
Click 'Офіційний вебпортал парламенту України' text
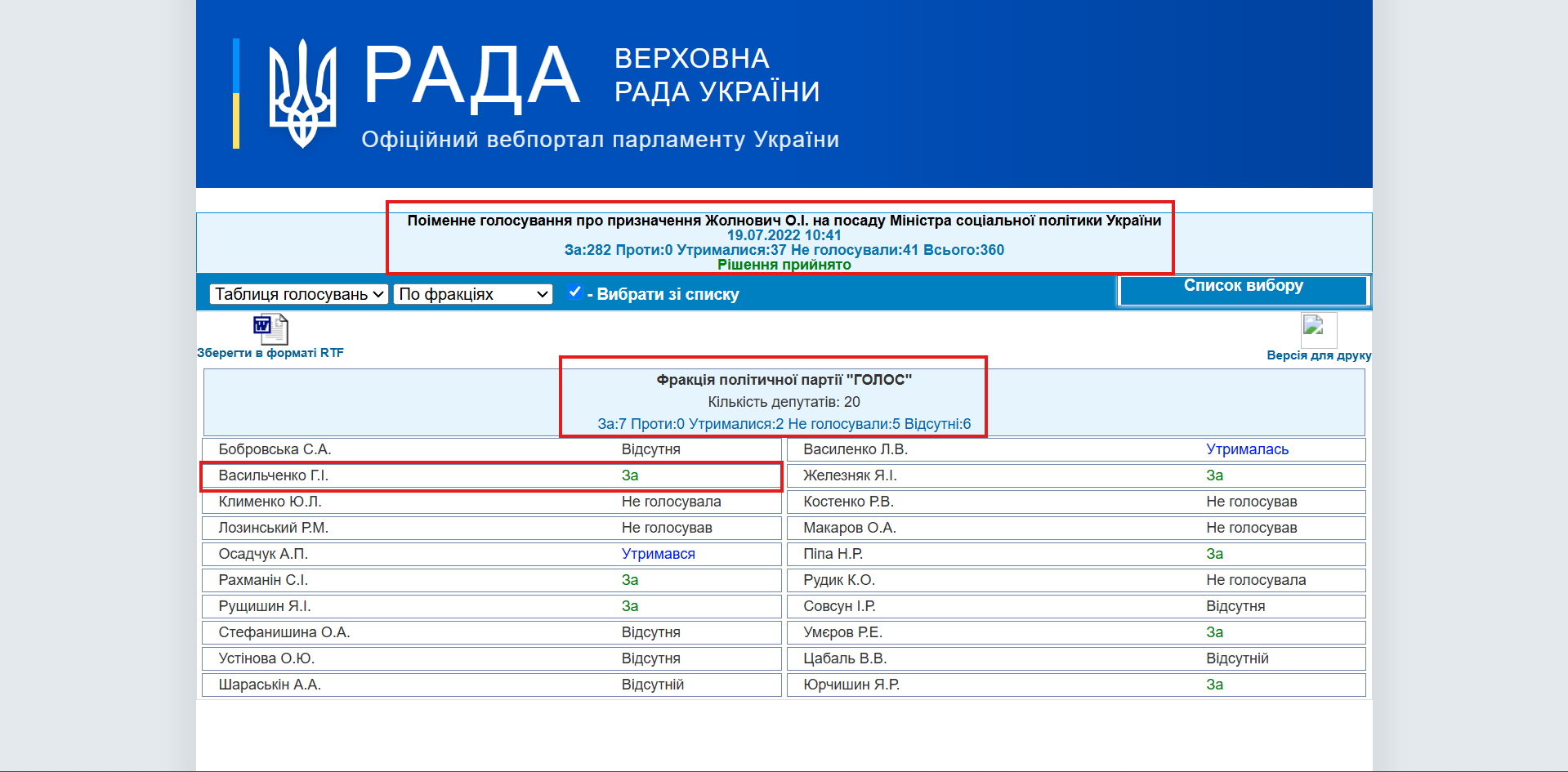coord(601,140)
